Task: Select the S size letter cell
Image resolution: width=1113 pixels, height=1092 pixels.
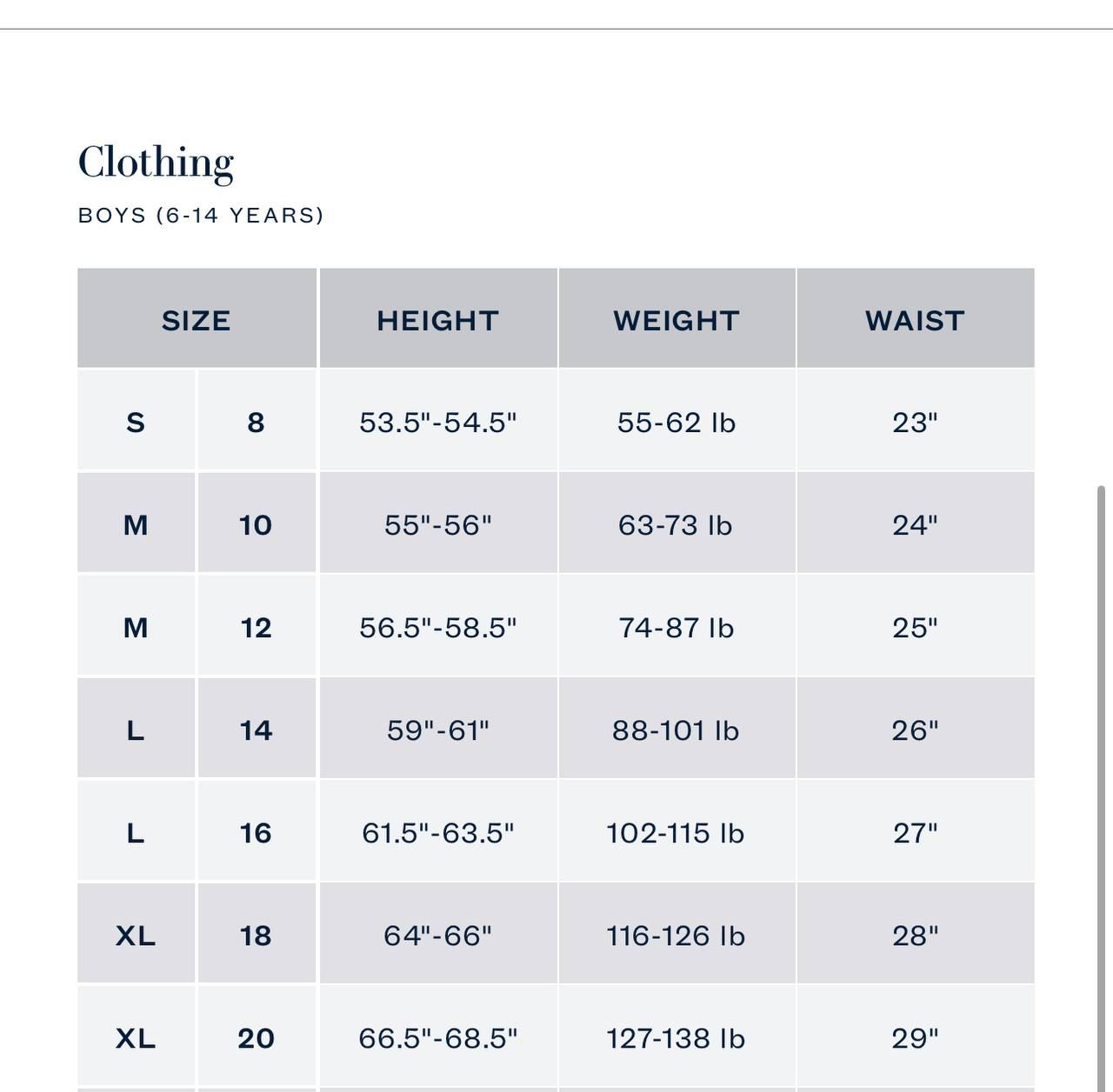Action: (x=136, y=423)
